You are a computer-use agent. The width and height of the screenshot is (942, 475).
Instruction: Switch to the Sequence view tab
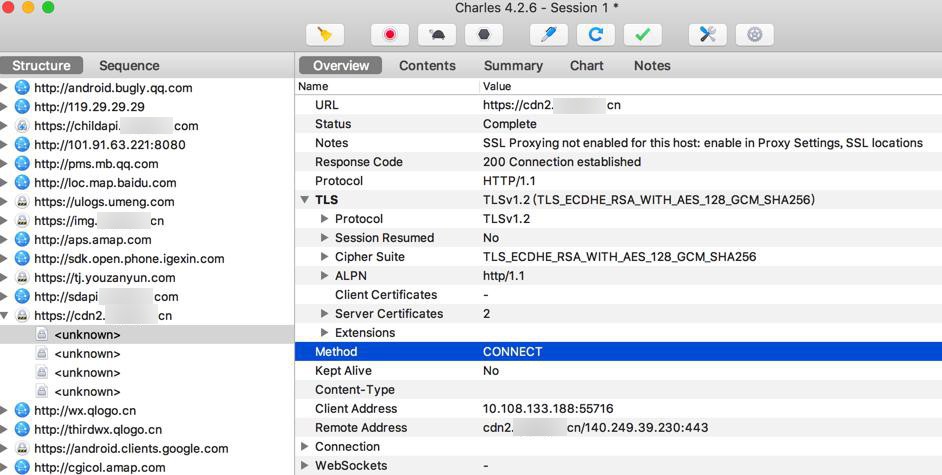click(129, 66)
